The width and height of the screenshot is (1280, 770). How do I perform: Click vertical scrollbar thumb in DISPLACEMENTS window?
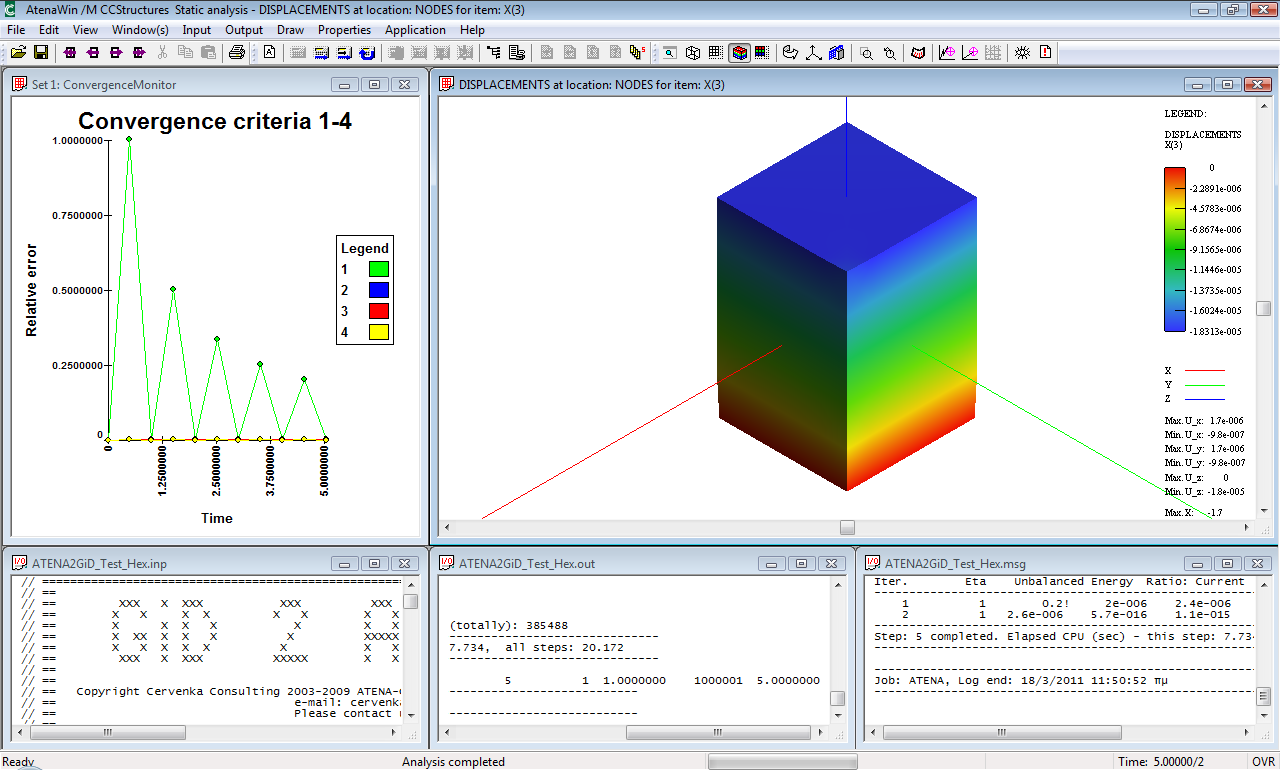click(x=1264, y=309)
